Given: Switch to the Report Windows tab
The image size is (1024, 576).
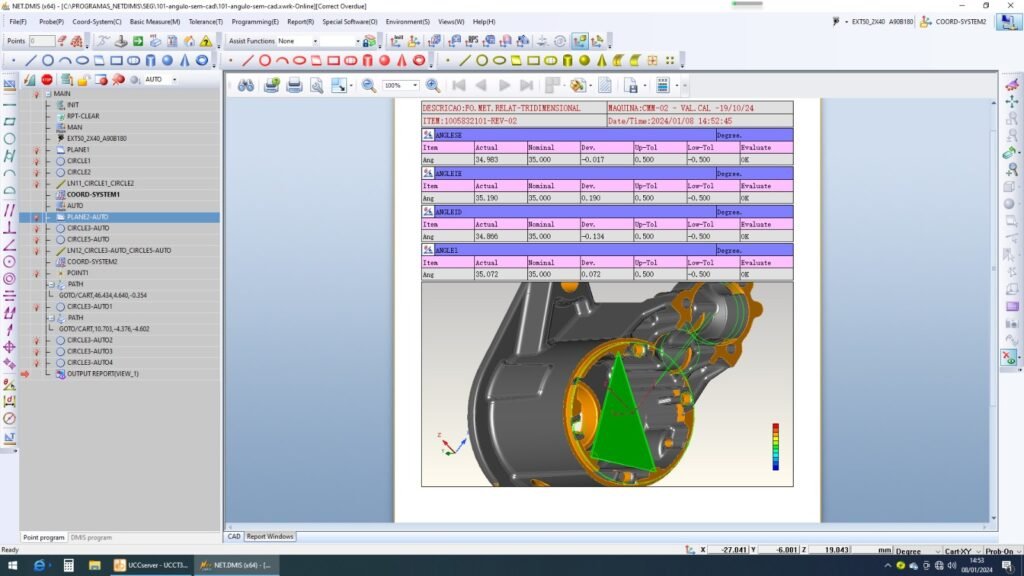Looking at the screenshot, I should pos(270,537).
